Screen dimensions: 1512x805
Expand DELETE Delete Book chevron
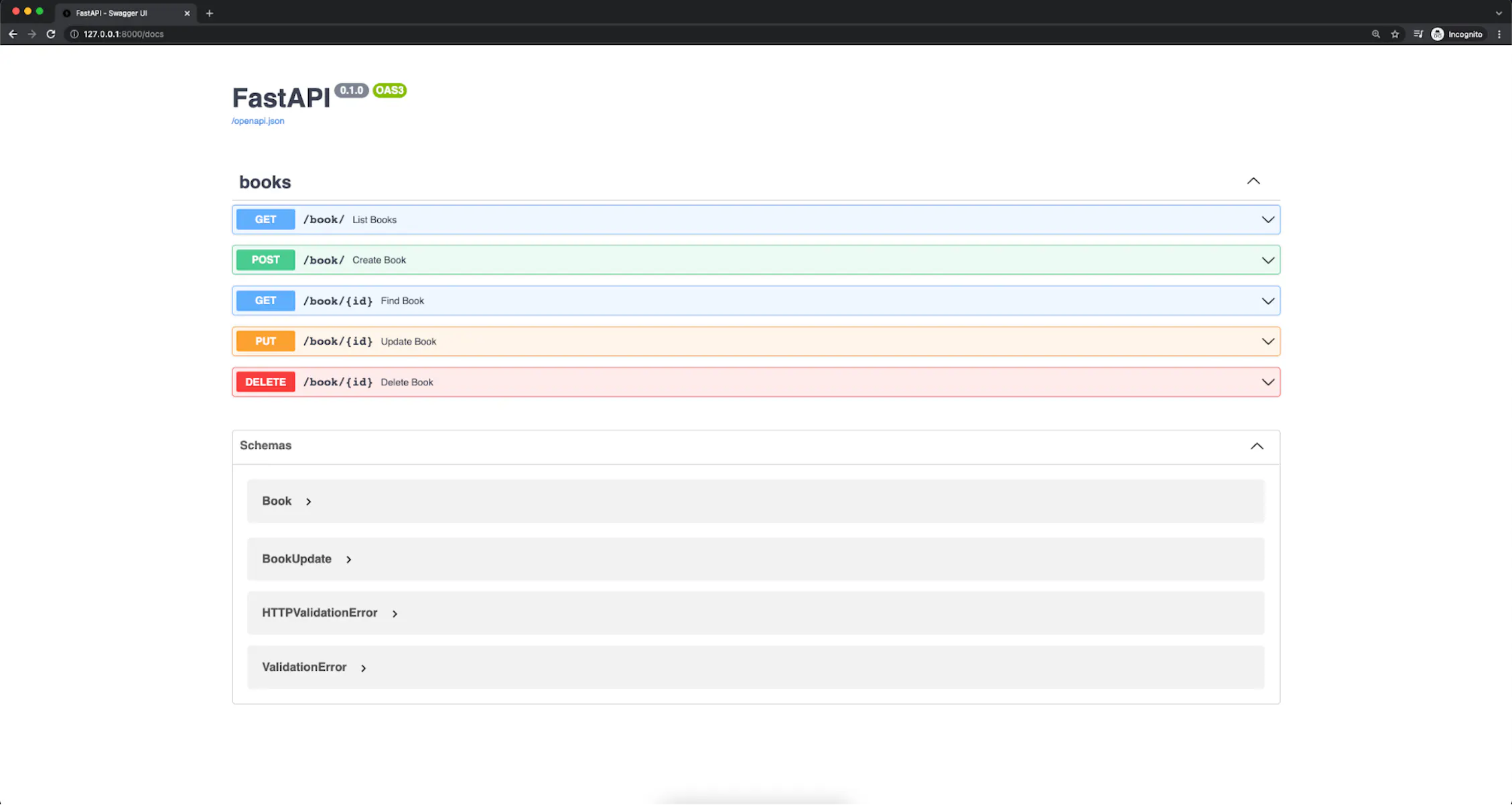(x=1267, y=382)
